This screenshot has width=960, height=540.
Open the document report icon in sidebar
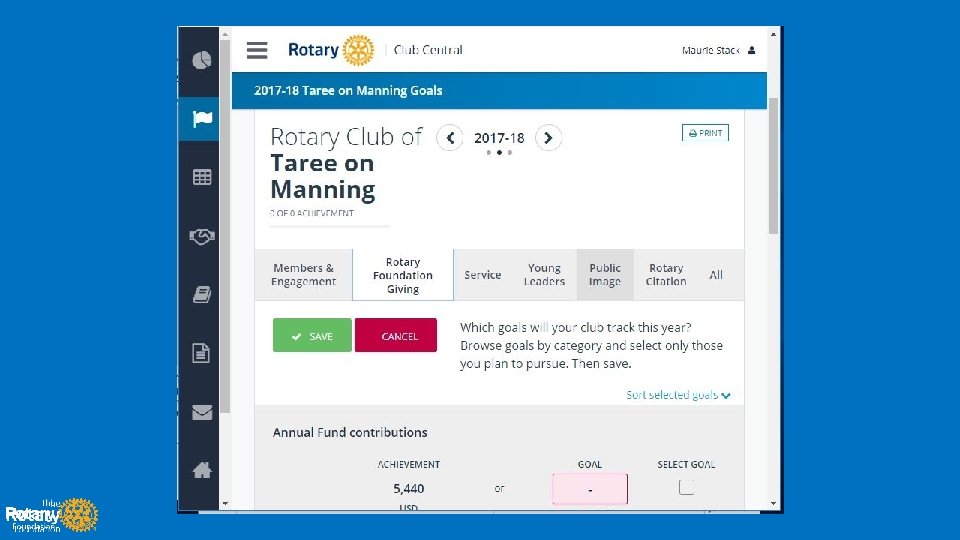point(201,353)
